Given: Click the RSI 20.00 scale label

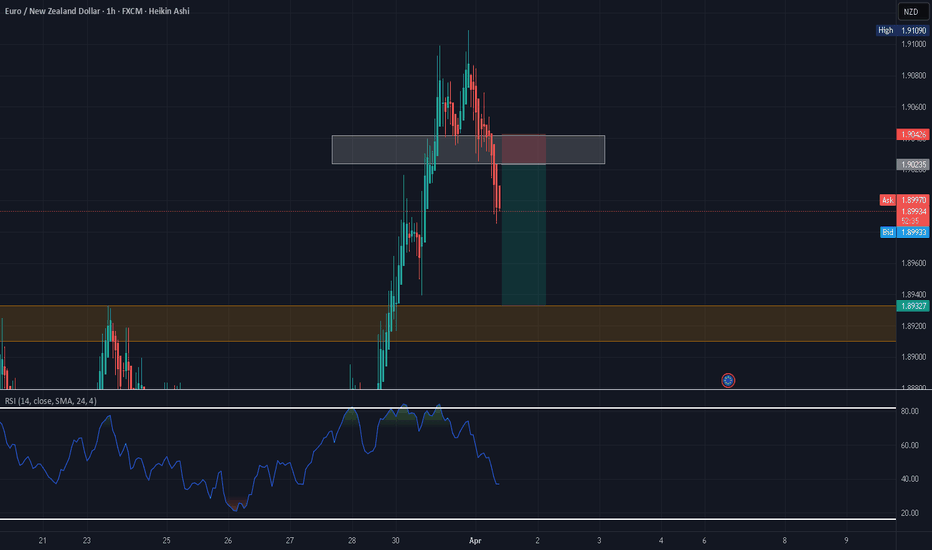Looking at the screenshot, I should [909, 513].
